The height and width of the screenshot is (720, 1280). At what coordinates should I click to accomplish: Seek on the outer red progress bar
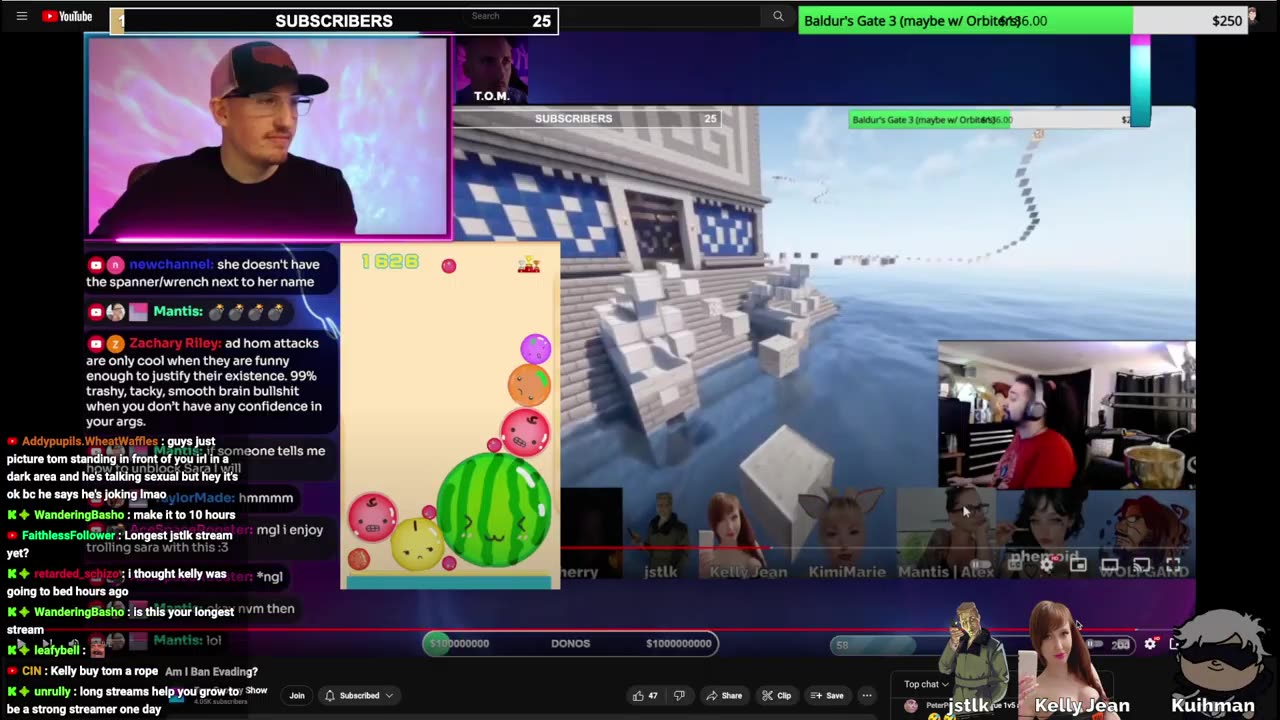pyautogui.click(x=640, y=630)
